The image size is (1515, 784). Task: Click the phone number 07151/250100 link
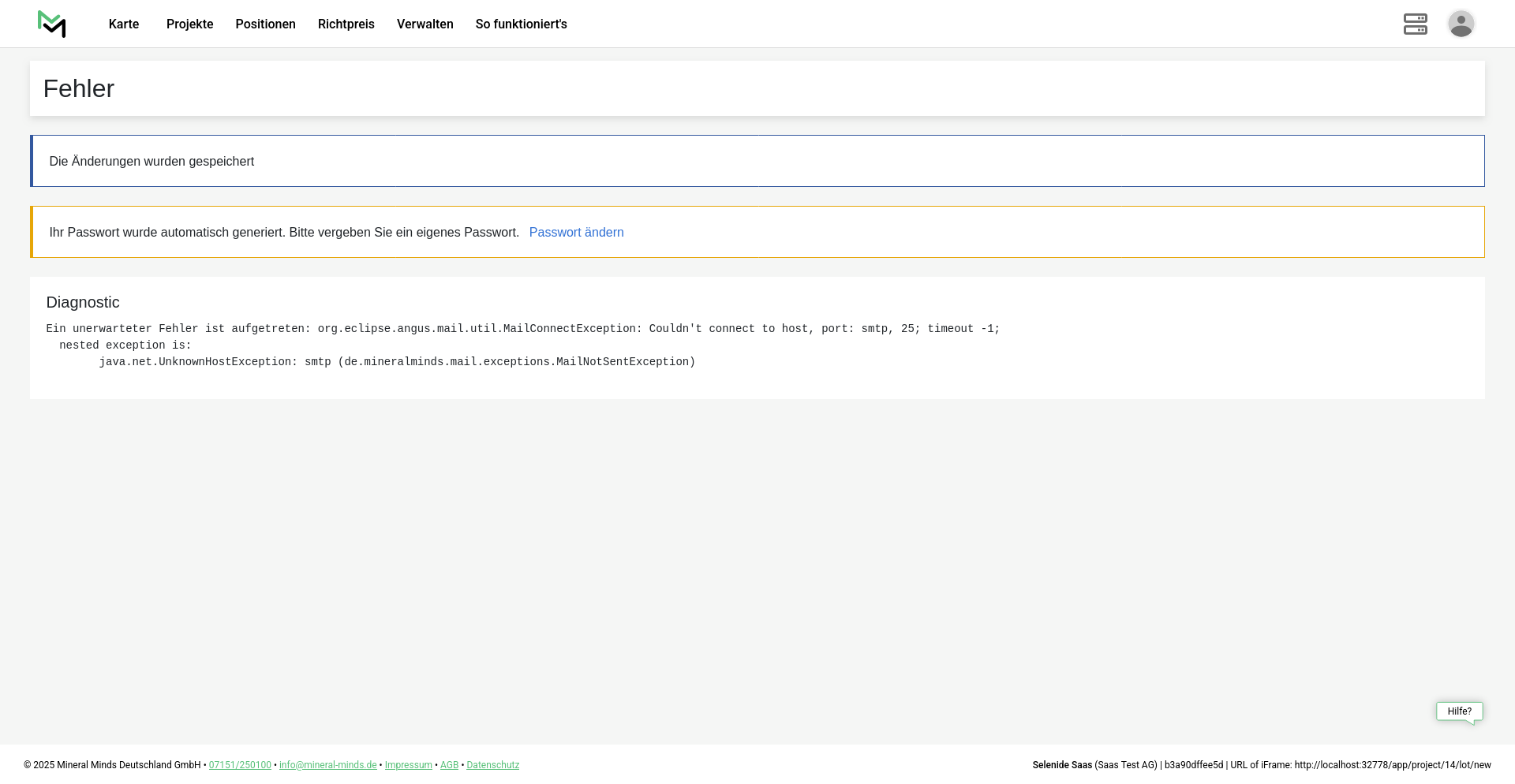coord(240,765)
